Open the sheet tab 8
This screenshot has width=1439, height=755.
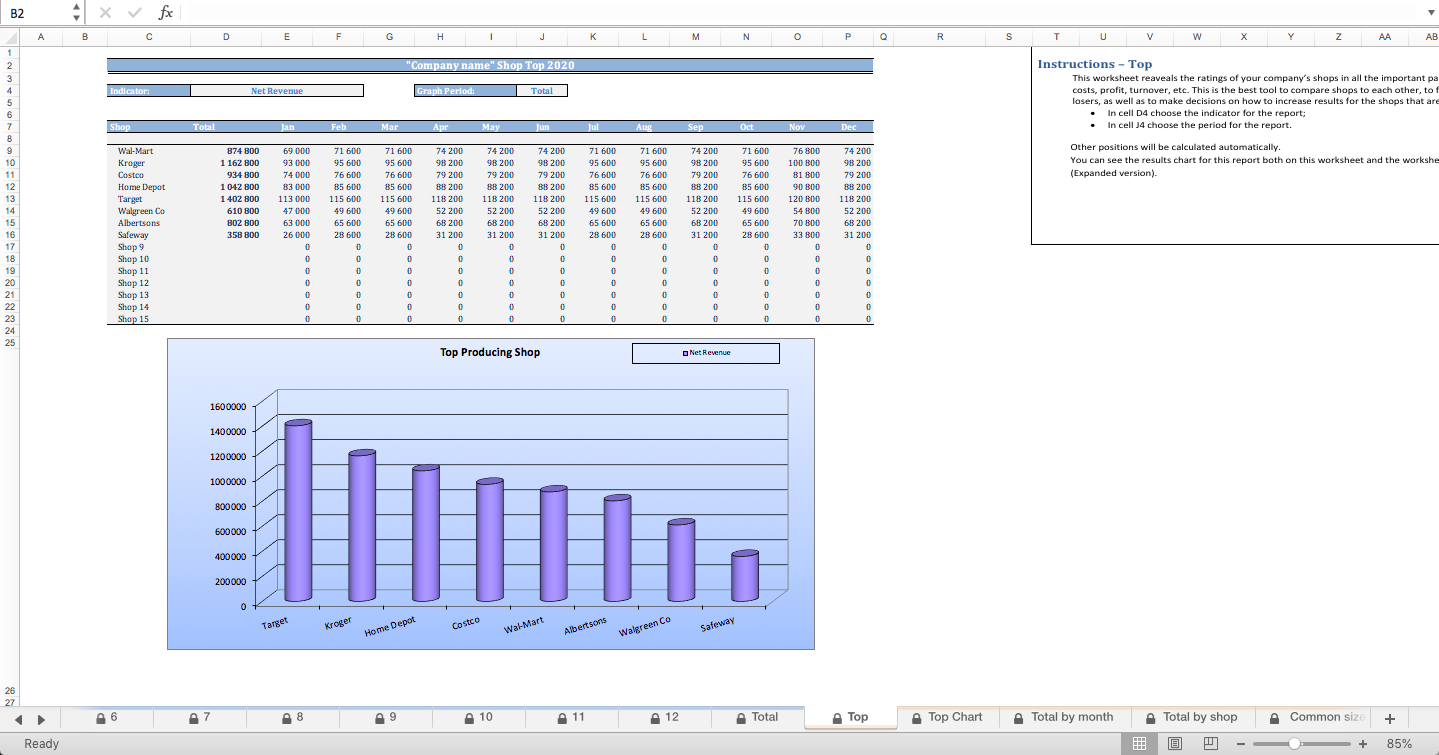(292, 717)
